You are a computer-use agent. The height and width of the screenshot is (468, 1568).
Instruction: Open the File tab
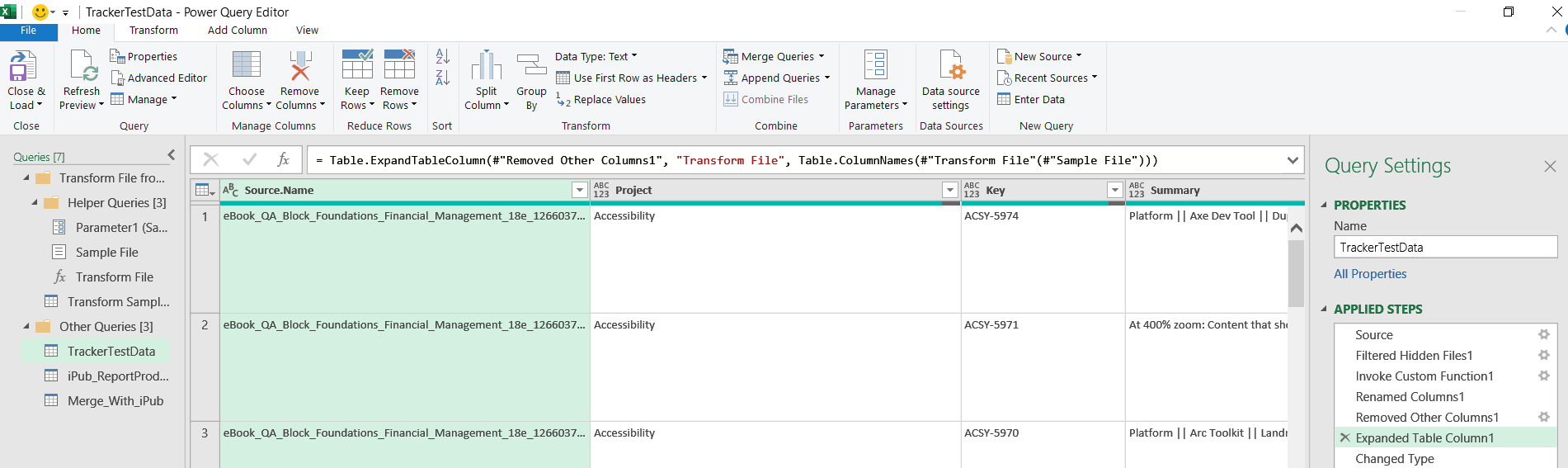[29, 31]
